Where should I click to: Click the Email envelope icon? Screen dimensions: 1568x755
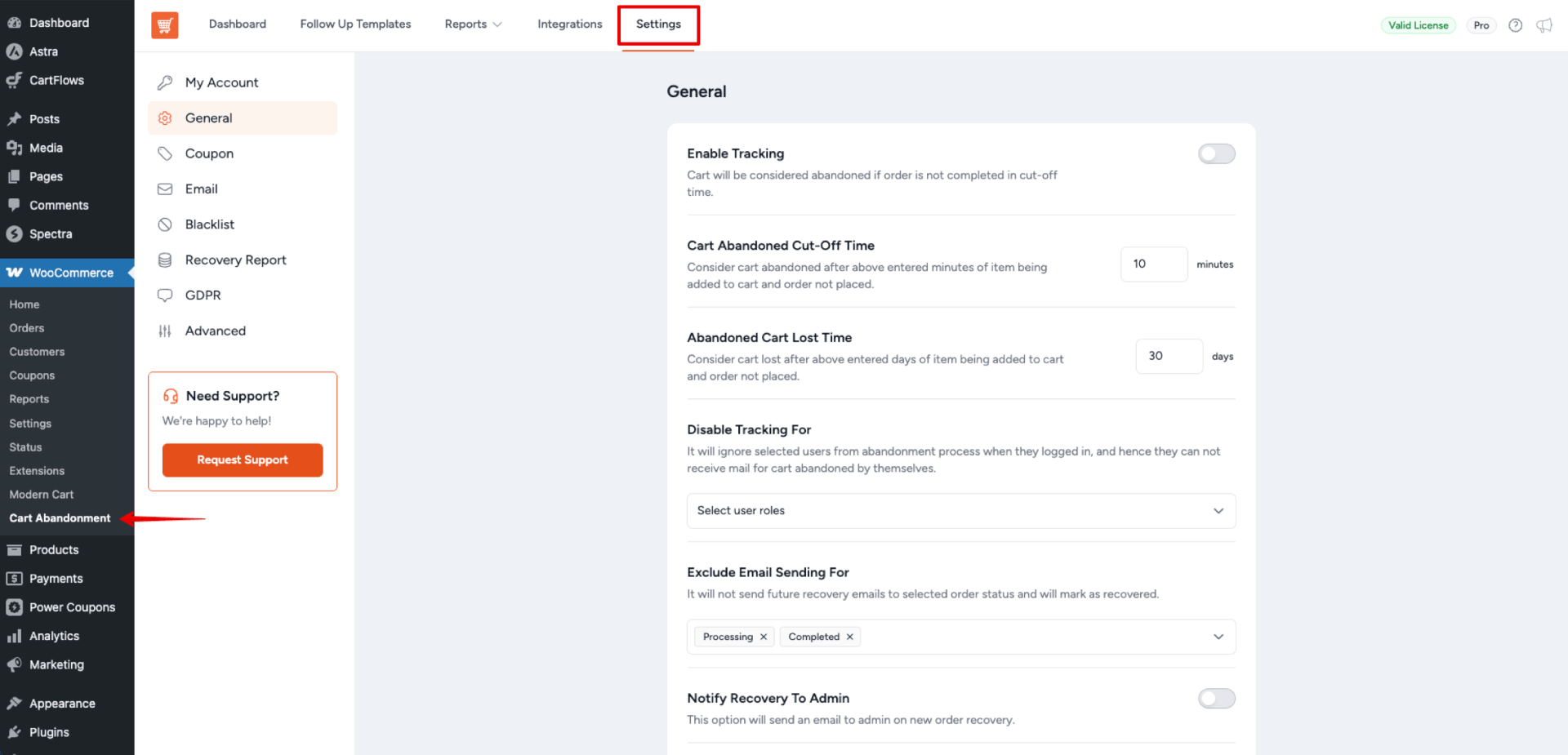(165, 189)
